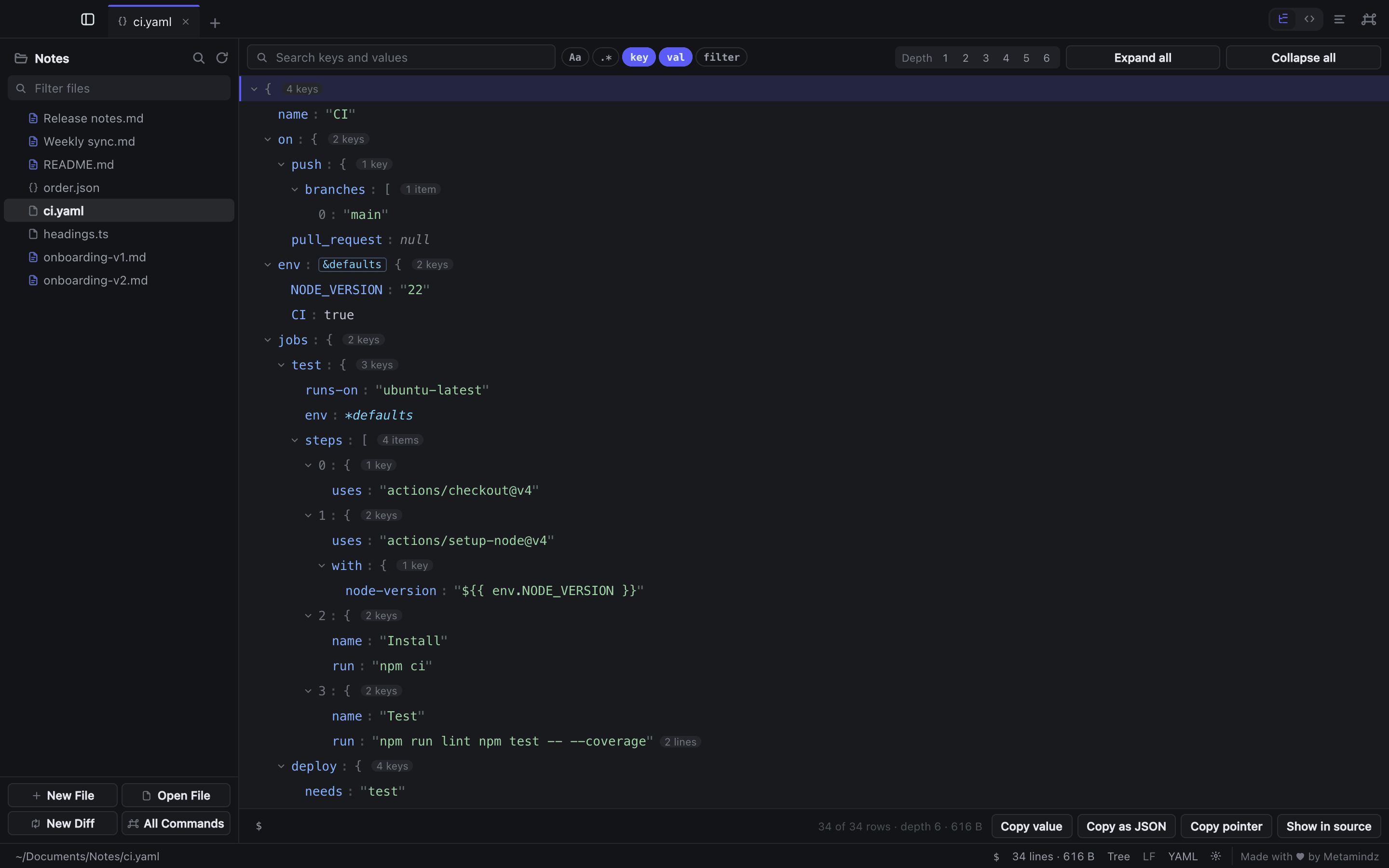Click Copy pointer button
This screenshot has width=1389, height=868.
click(1226, 826)
